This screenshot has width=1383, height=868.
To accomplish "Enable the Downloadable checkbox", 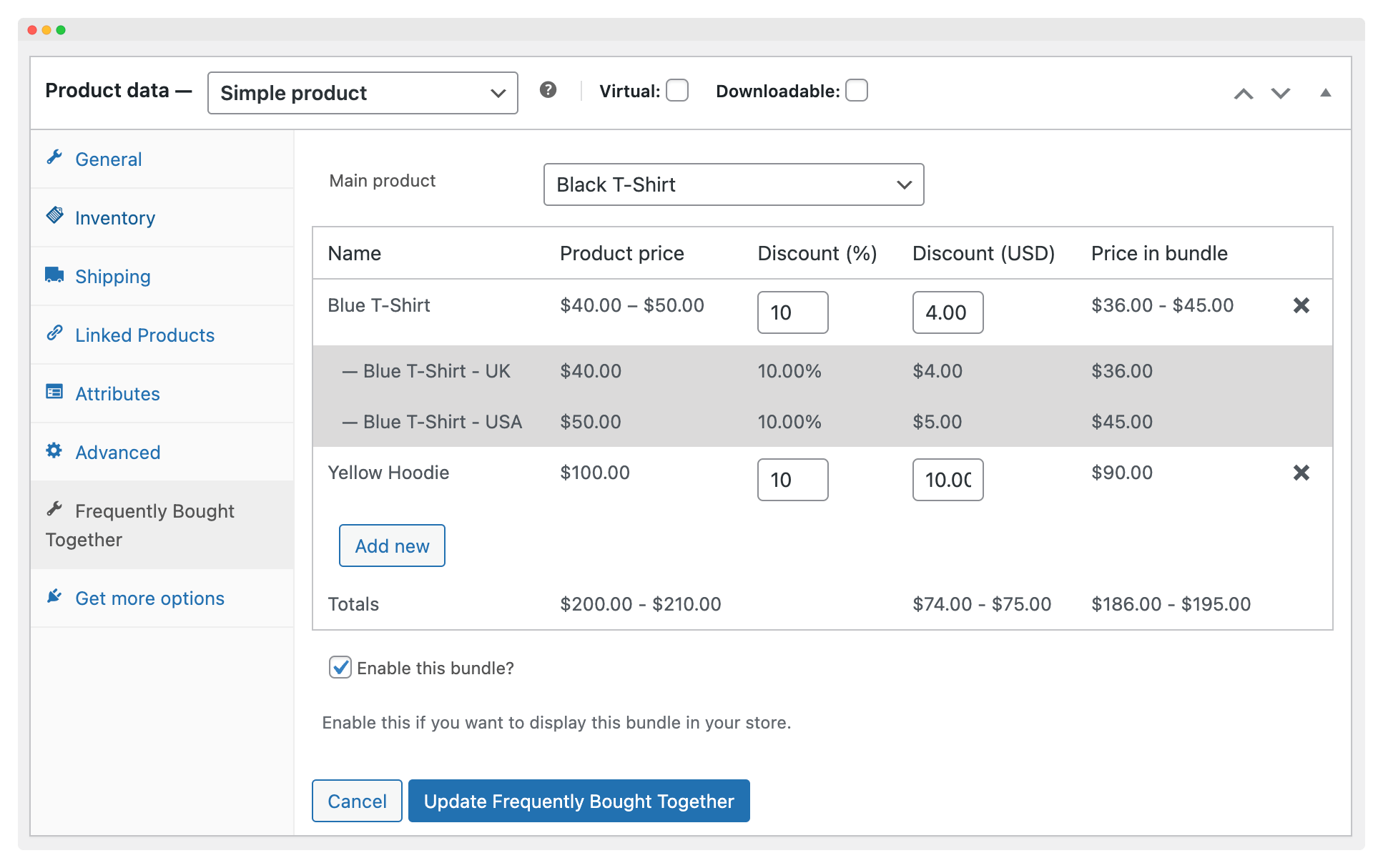I will pyautogui.click(x=856, y=91).
